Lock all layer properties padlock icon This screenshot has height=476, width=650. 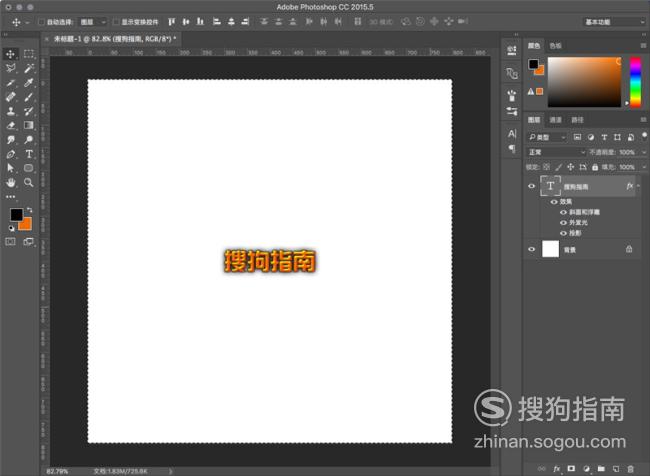pyautogui.click(x=595, y=167)
